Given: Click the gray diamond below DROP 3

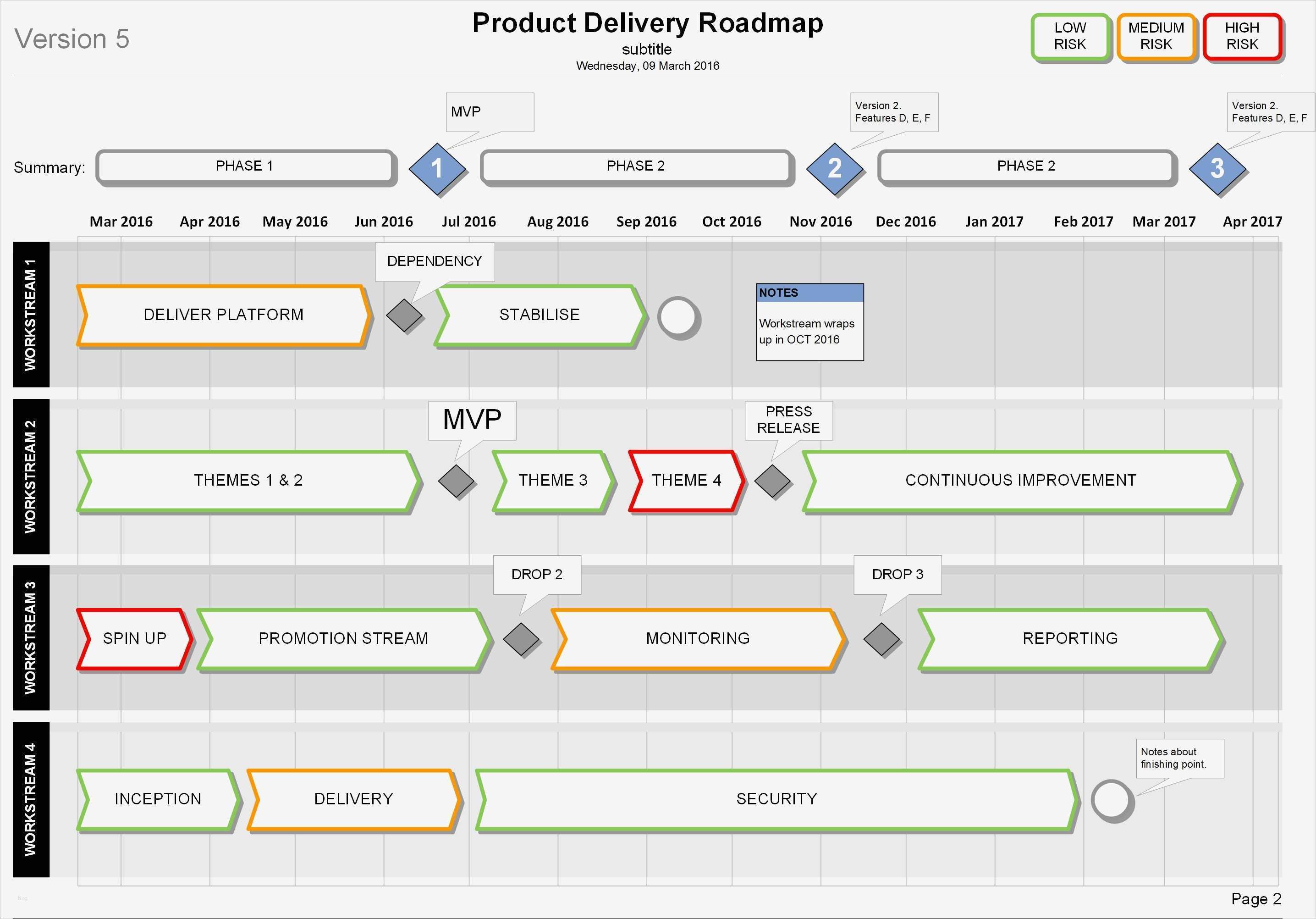Looking at the screenshot, I should coord(881,639).
